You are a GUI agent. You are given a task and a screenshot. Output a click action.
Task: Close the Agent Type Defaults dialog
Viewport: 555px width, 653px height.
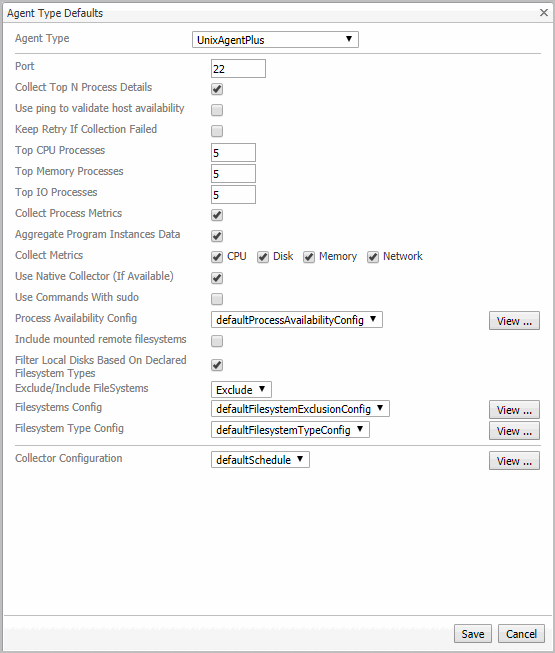point(544,12)
